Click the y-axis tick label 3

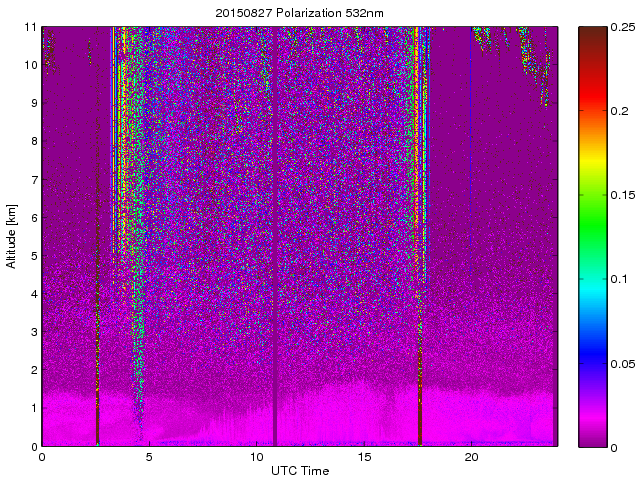pos(33,332)
